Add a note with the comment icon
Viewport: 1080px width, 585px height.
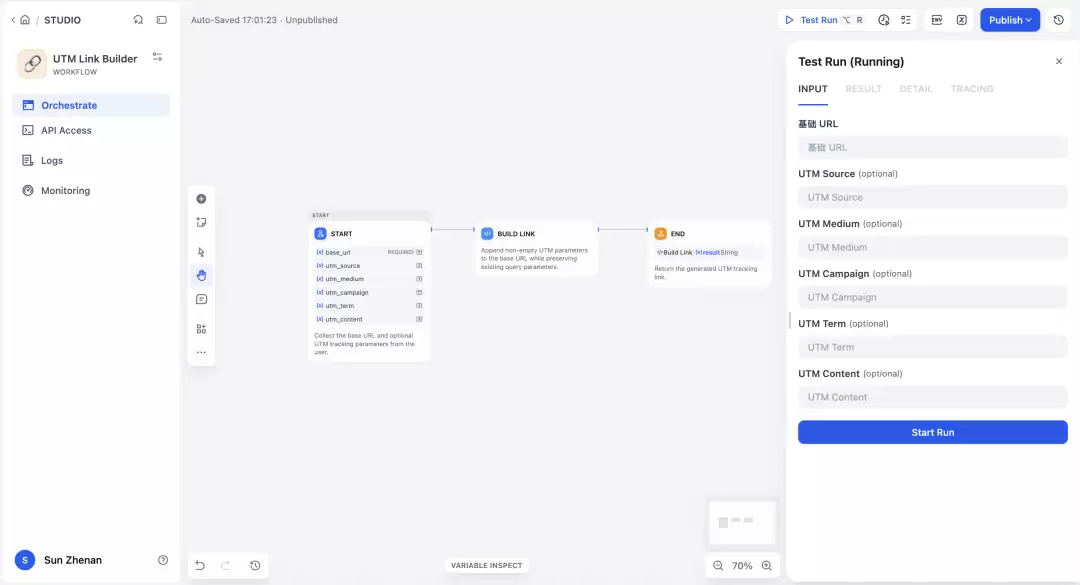click(201, 299)
